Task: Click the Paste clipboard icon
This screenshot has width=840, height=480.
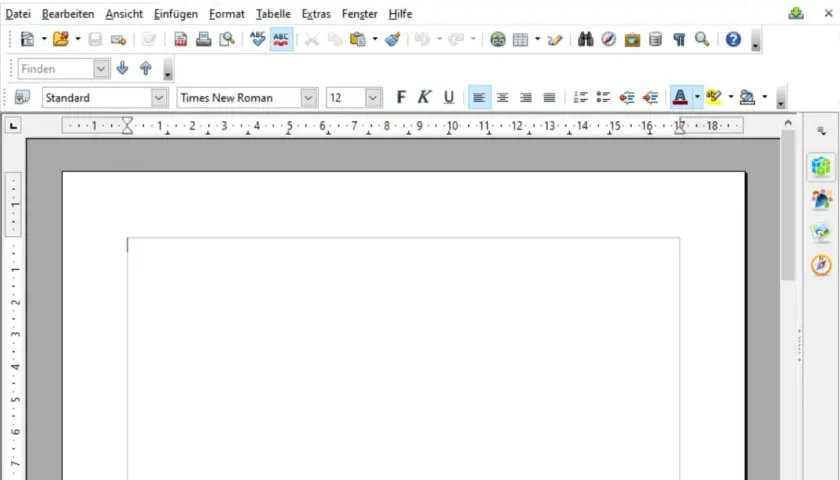Action: [x=357, y=39]
